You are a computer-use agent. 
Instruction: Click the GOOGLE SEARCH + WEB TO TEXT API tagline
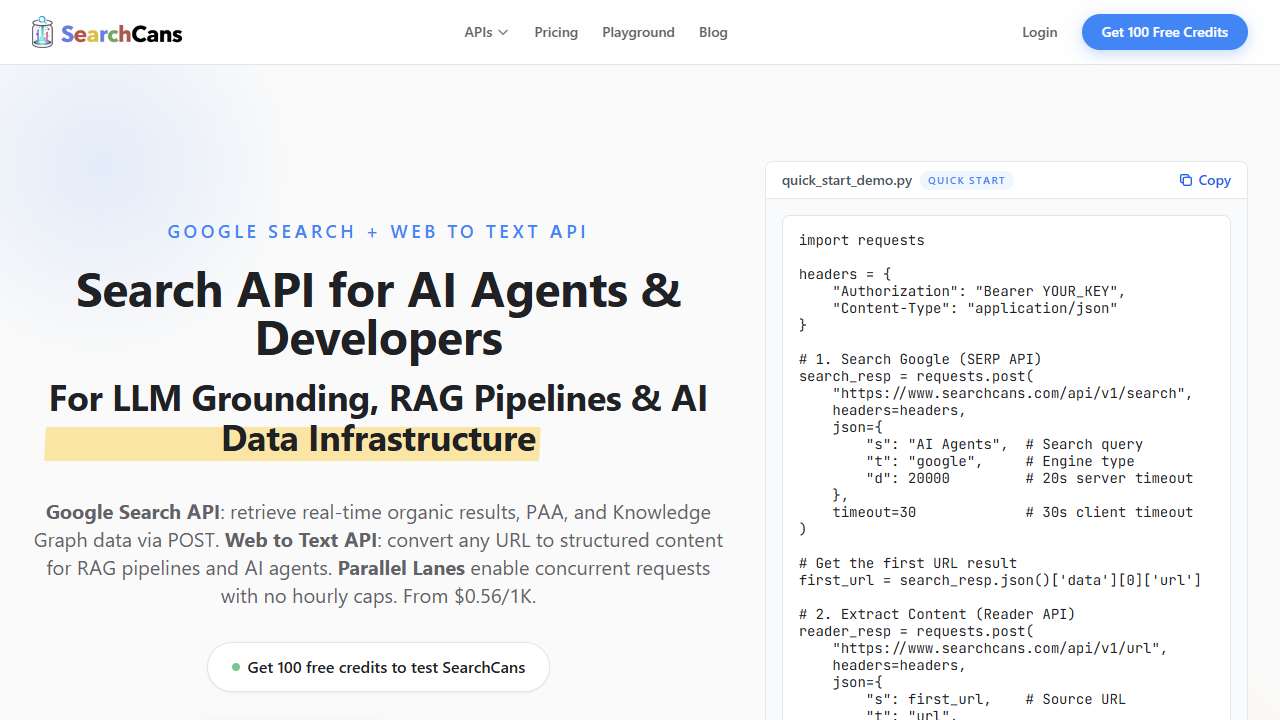tap(377, 232)
